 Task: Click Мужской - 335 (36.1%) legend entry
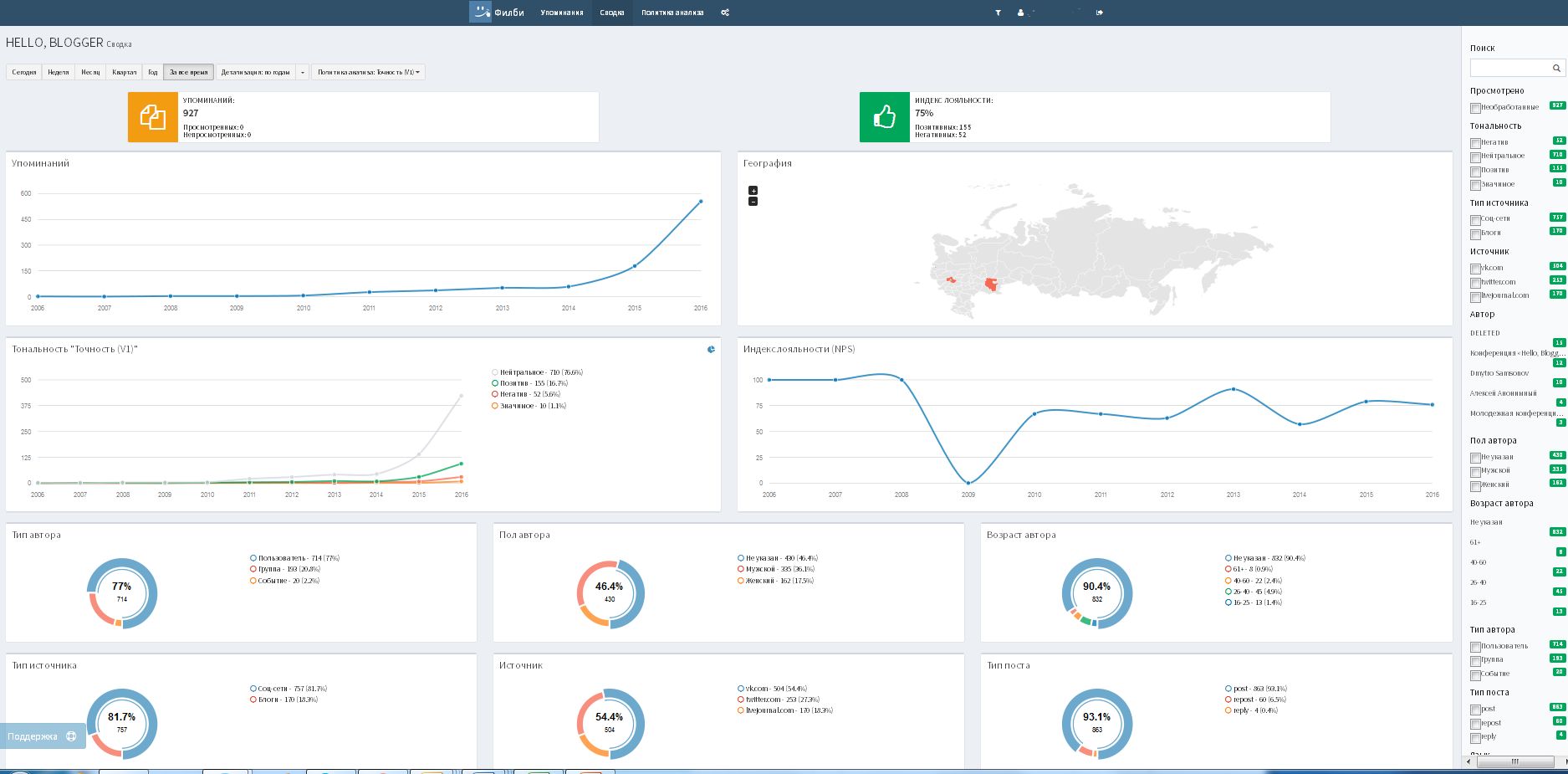(775, 569)
